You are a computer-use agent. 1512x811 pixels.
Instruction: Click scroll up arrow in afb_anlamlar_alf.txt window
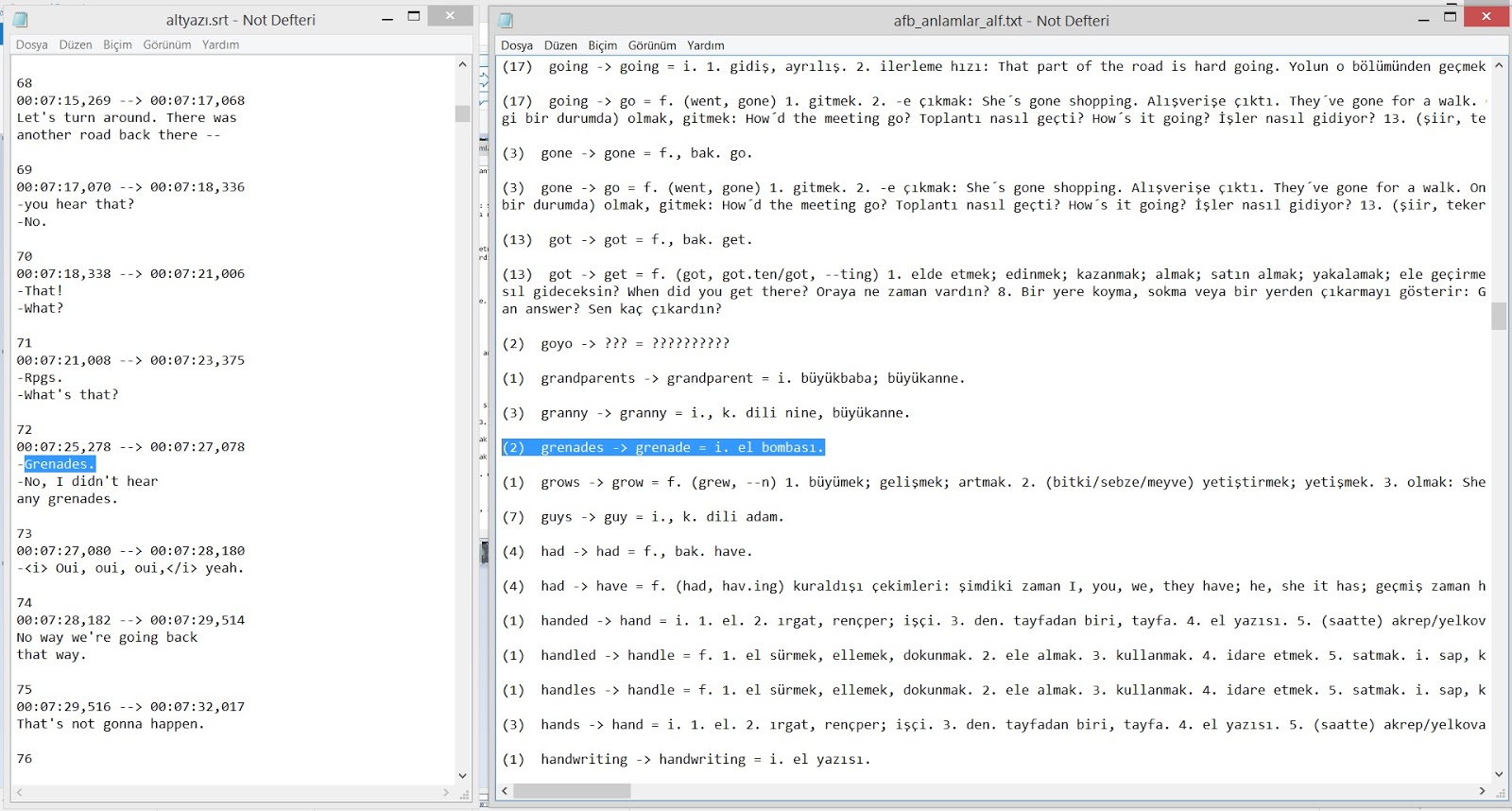click(1500, 65)
